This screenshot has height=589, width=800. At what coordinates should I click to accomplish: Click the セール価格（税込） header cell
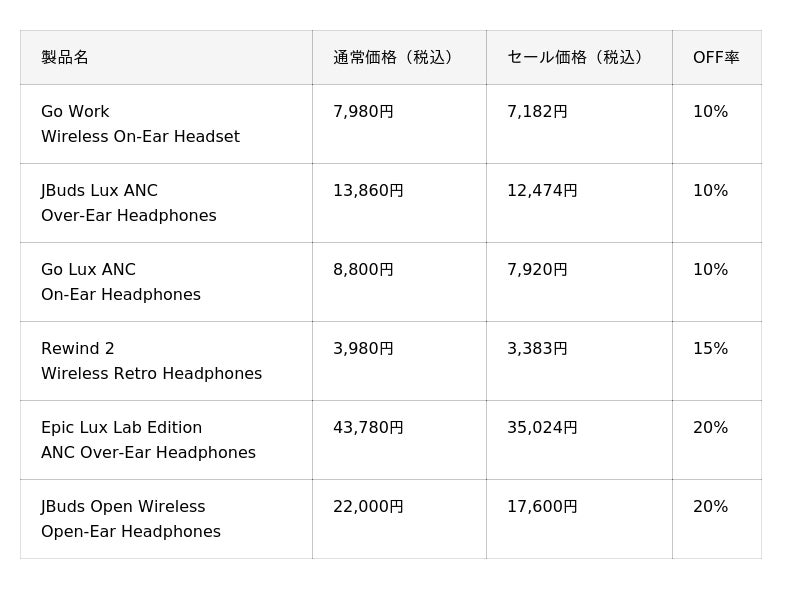[x=579, y=57]
